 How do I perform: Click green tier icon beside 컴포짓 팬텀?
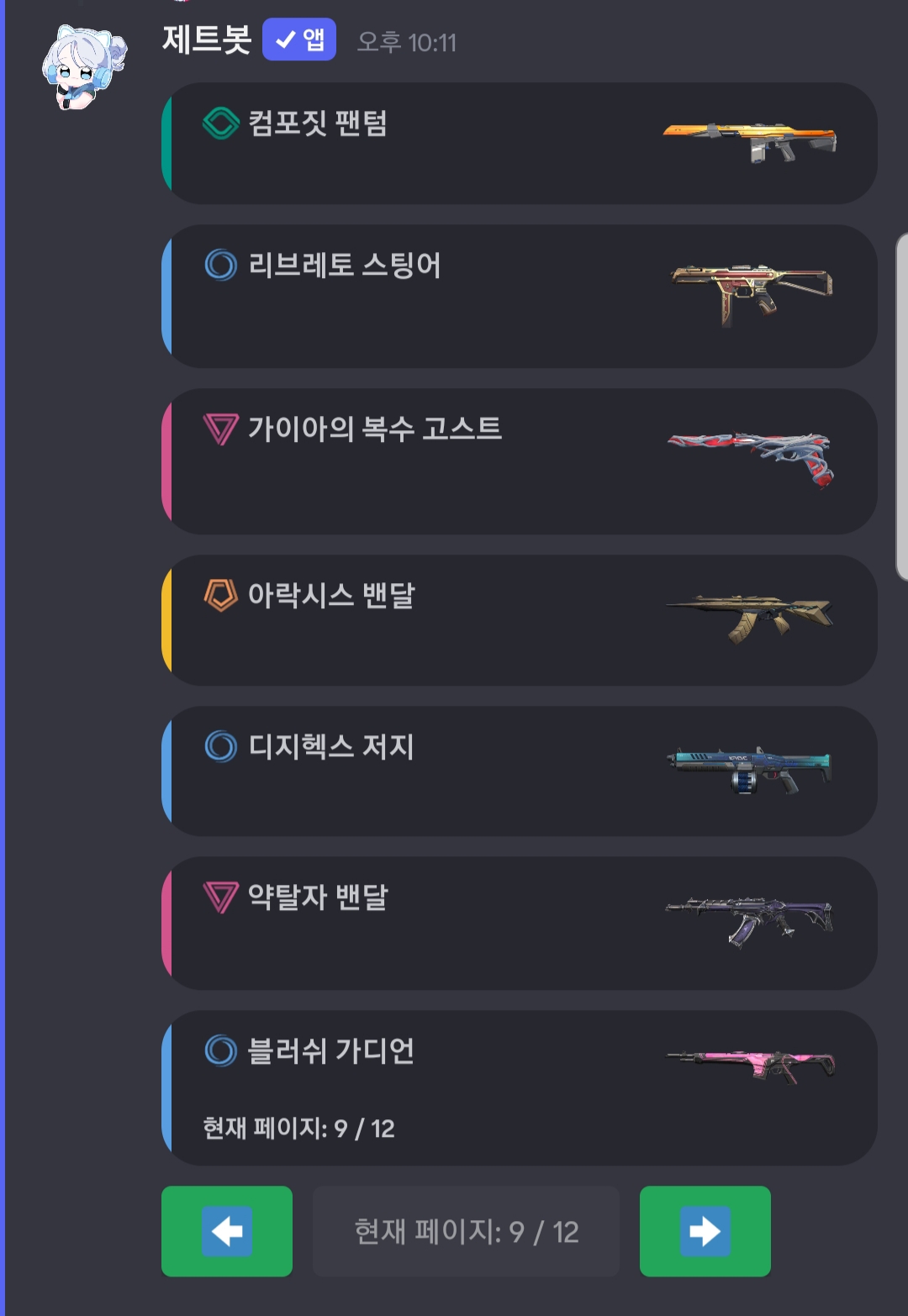(x=221, y=123)
